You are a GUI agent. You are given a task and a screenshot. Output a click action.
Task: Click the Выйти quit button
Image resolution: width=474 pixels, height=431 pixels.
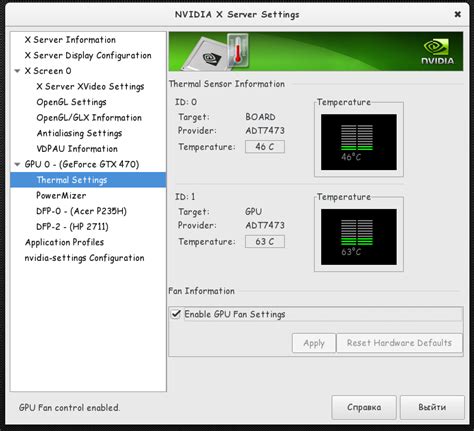point(432,407)
